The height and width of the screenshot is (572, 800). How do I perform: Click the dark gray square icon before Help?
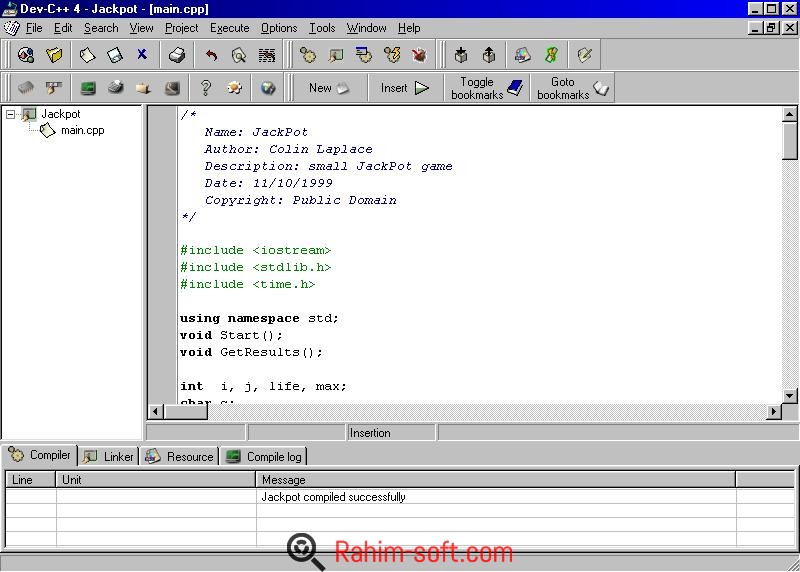(172, 88)
